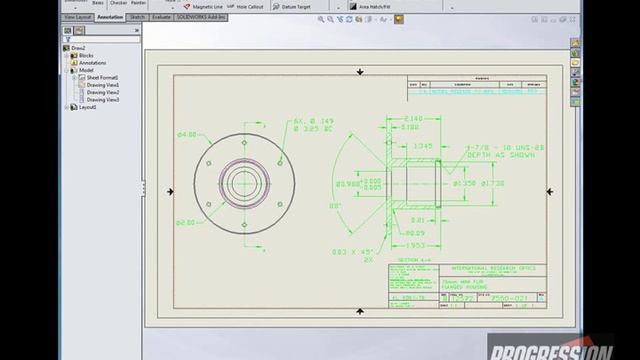Open SolidWorks Resources house icon in task pane
Image resolution: width=640 pixels, height=360 pixels.
pos(575,43)
